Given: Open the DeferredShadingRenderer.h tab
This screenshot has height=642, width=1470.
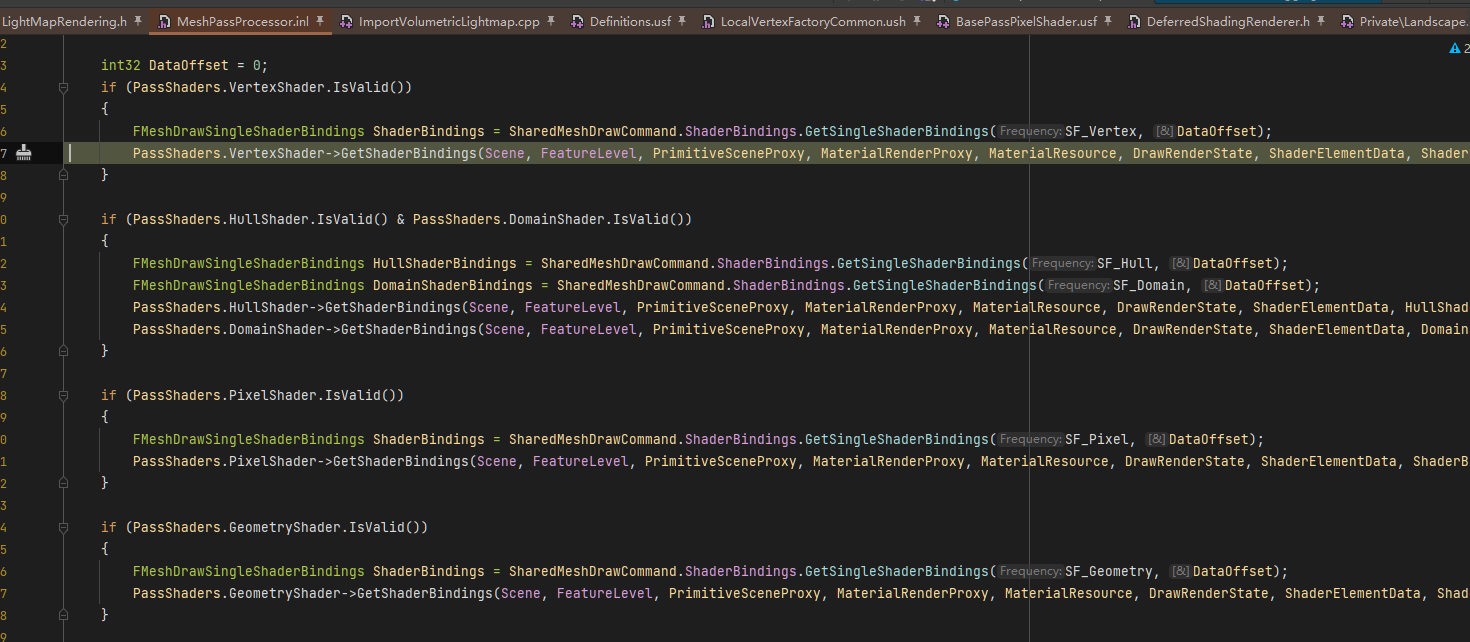Looking at the screenshot, I should [x=1228, y=21].
